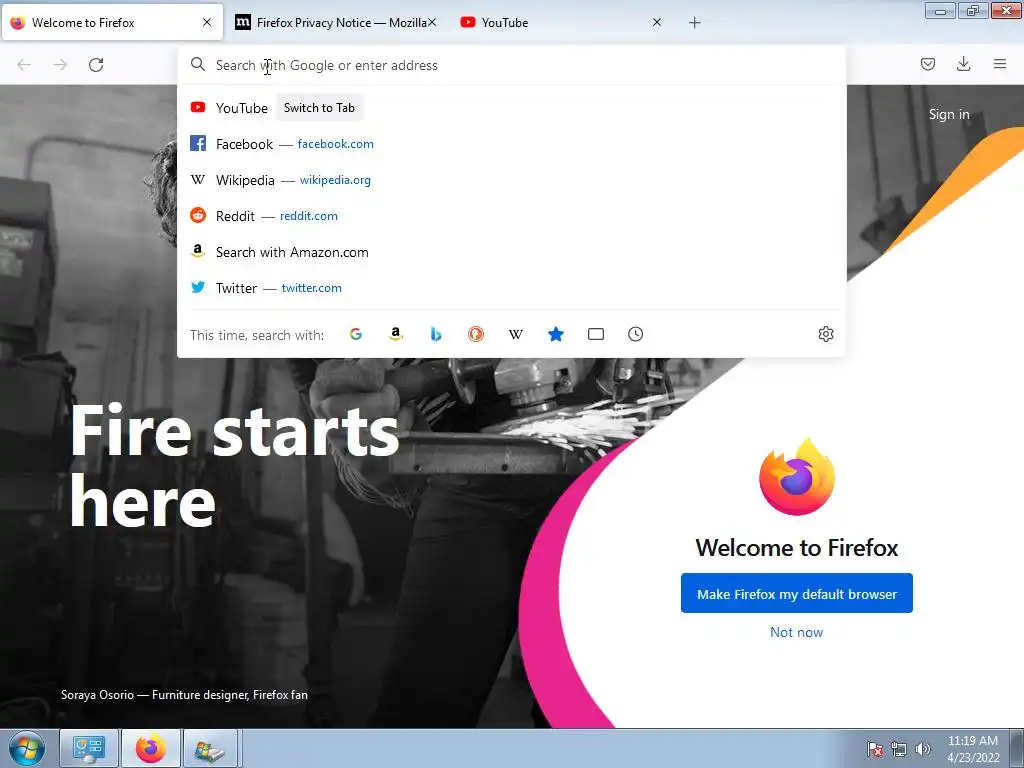Click the Not now link
The width and height of the screenshot is (1024, 768).
797,632
